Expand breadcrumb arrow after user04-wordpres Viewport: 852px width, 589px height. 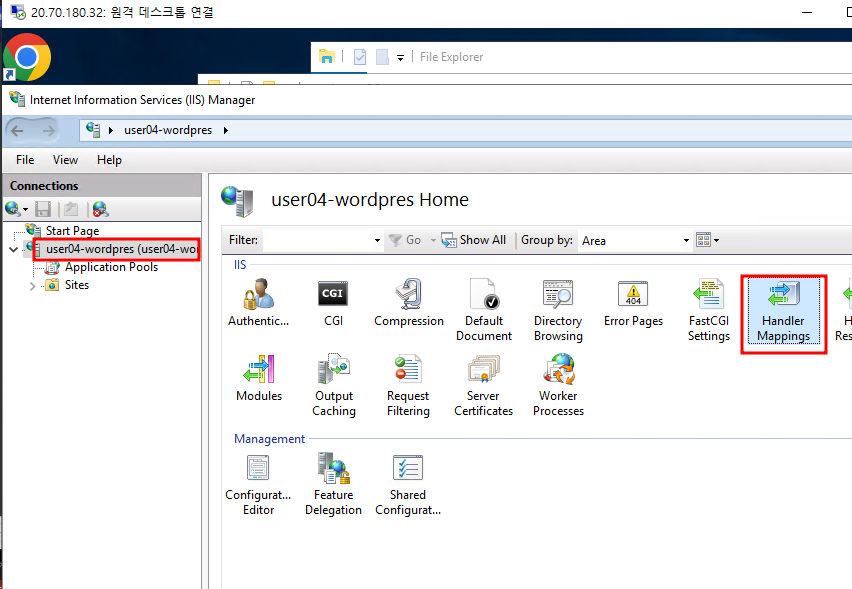225,130
